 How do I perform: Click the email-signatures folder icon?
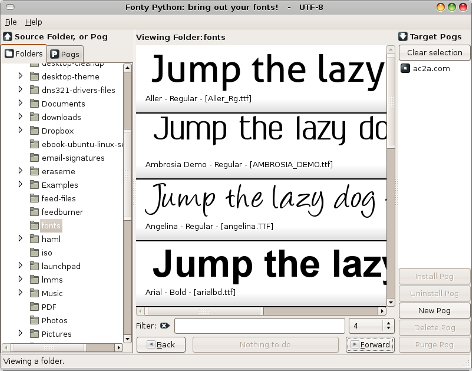(34, 158)
